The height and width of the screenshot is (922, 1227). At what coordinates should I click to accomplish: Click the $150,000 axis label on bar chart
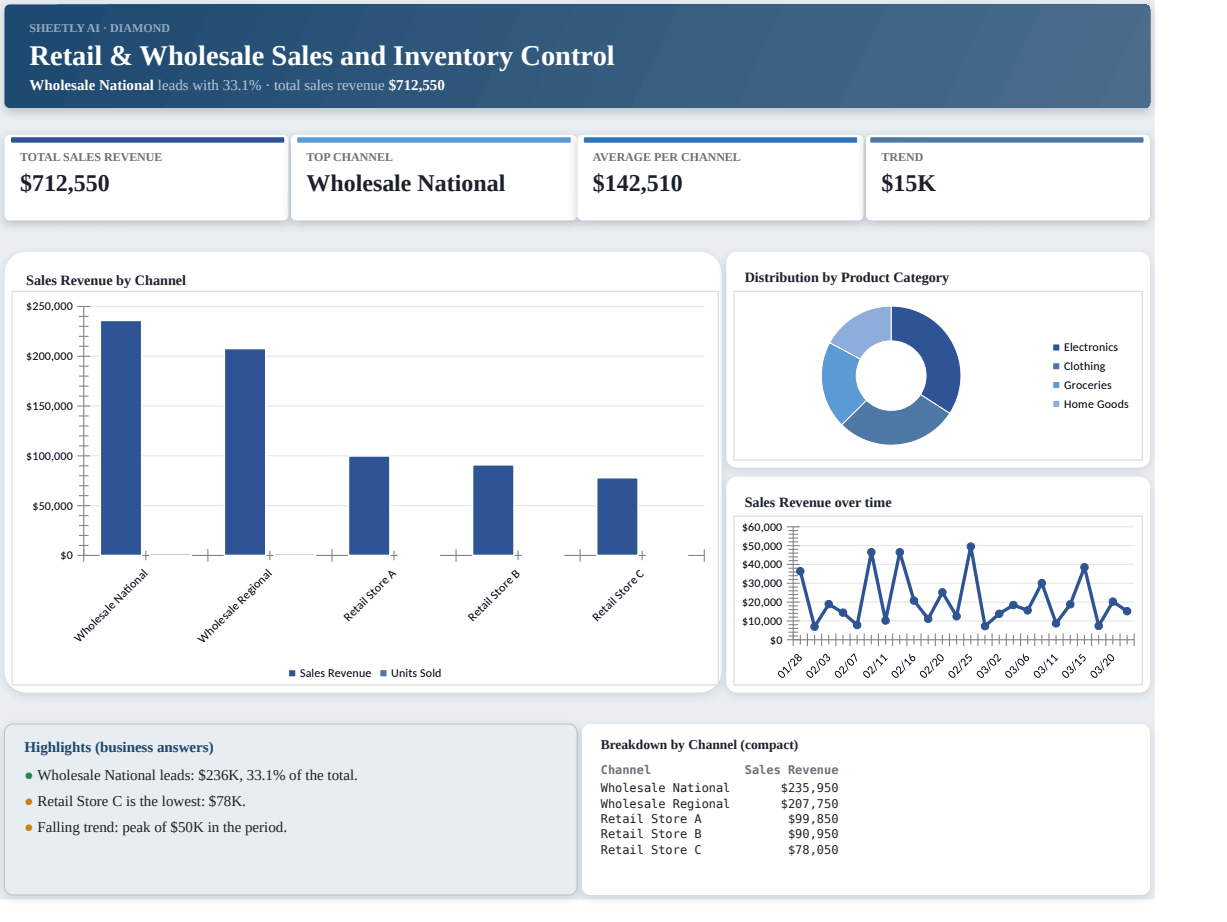coord(49,406)
